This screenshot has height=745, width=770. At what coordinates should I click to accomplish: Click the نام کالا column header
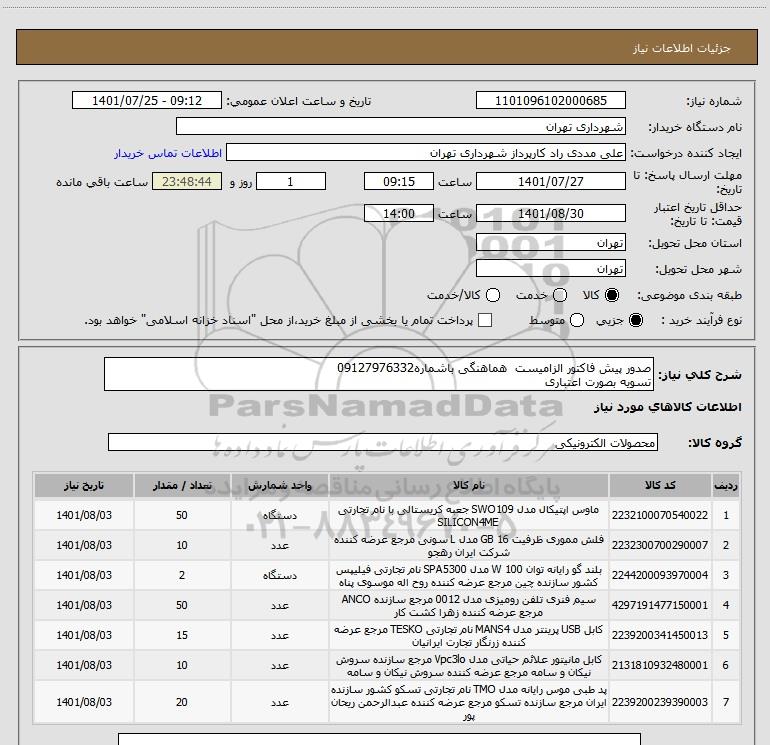468,485
